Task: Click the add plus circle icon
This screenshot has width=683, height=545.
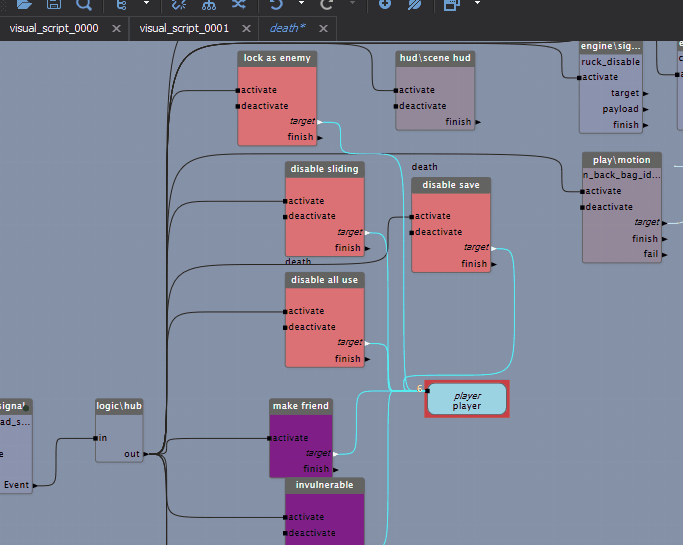Action: 385,4
